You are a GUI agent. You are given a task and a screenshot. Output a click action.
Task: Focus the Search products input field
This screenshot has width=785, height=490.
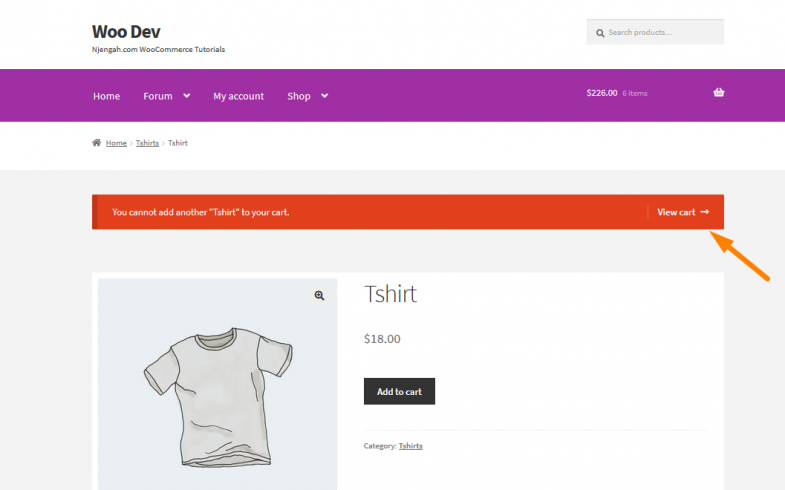point(660,33)
